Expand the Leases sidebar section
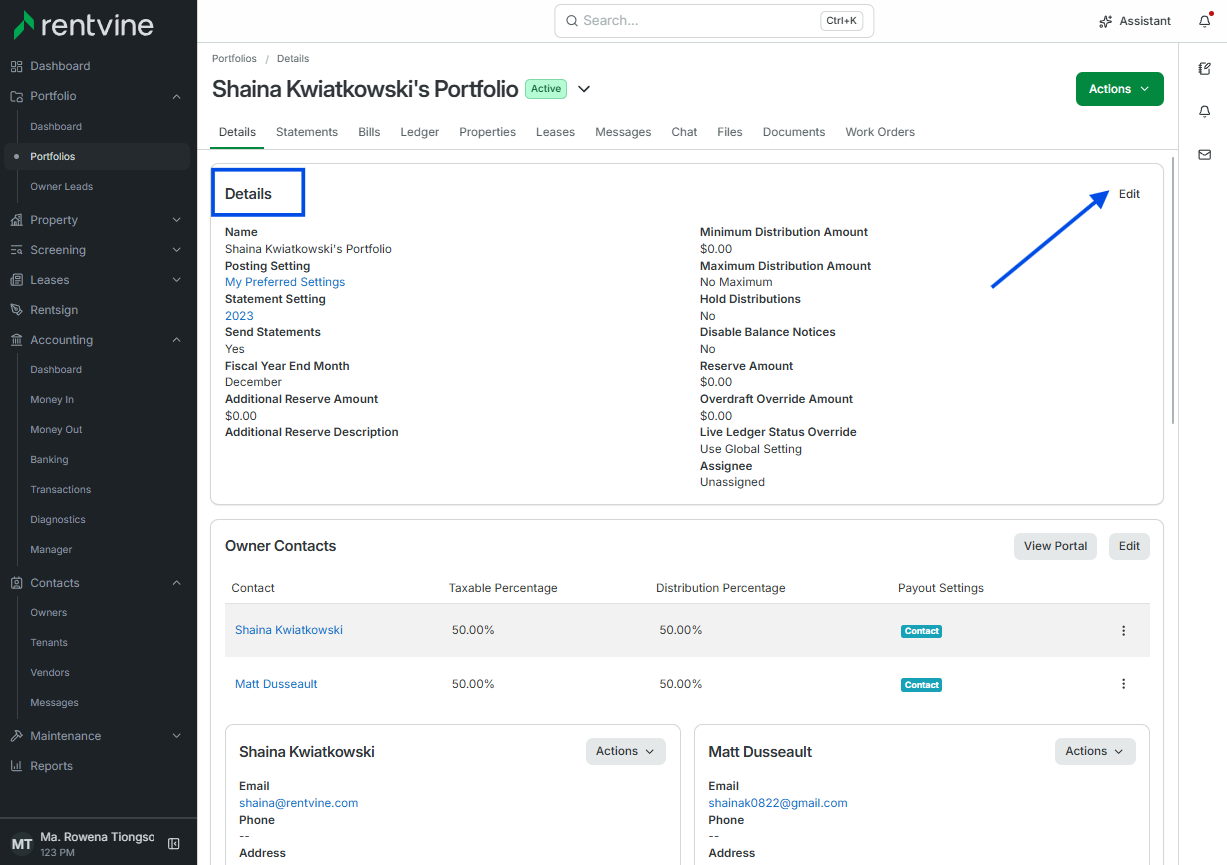This screenshot has height=865, width=1227. (x=176, y=280)
